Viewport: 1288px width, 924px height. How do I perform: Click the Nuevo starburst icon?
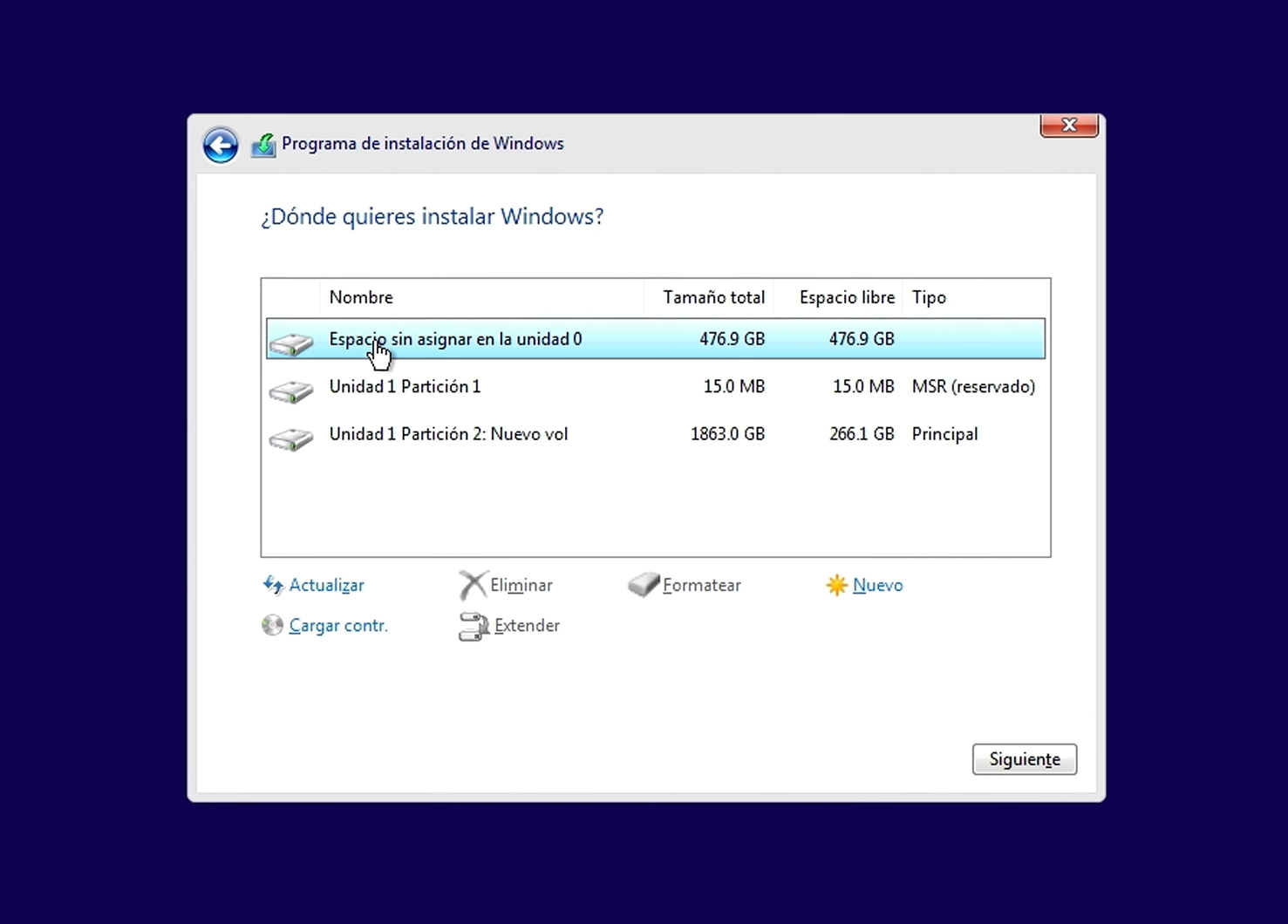coord(836,585)
